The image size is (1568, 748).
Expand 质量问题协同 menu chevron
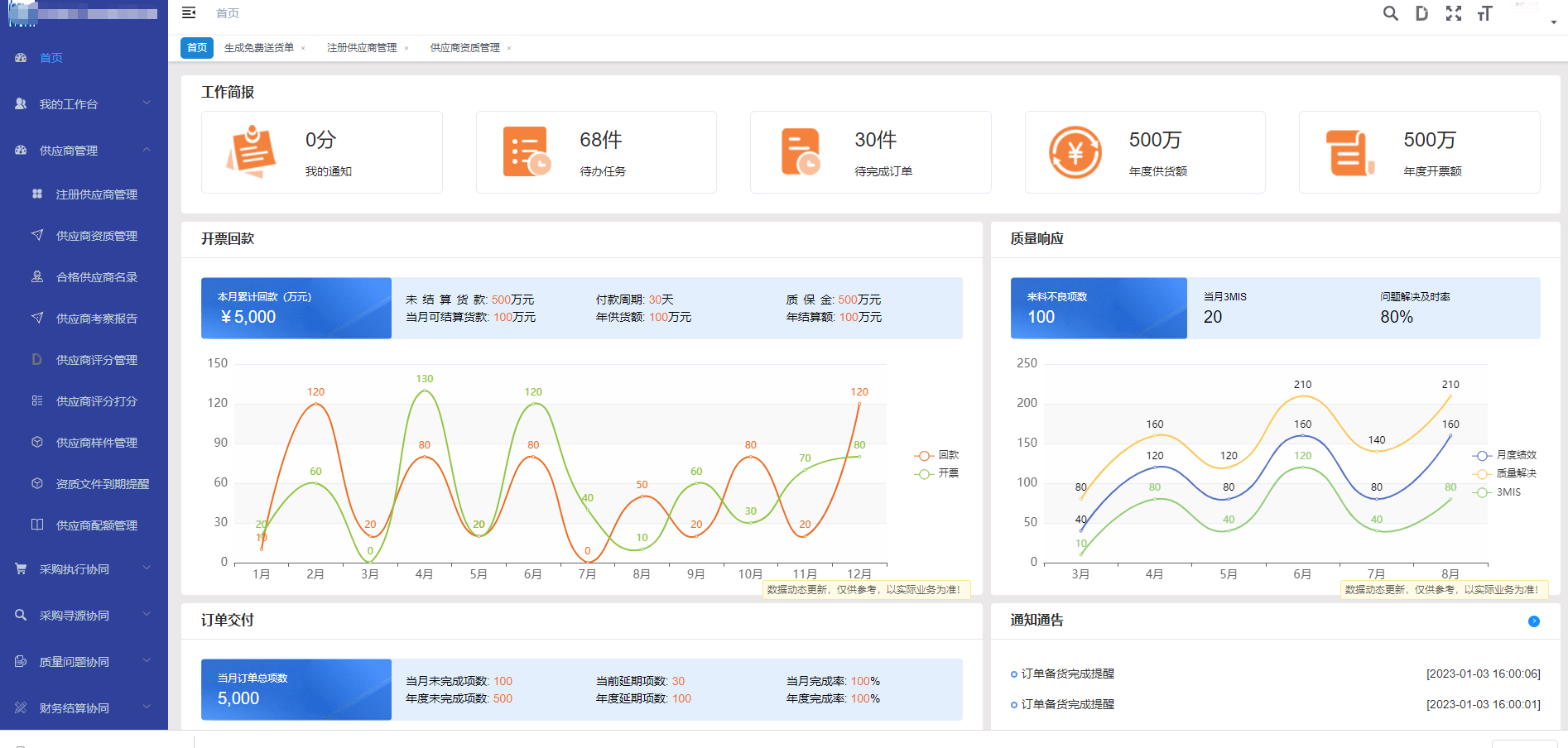(x=147, y=661)
